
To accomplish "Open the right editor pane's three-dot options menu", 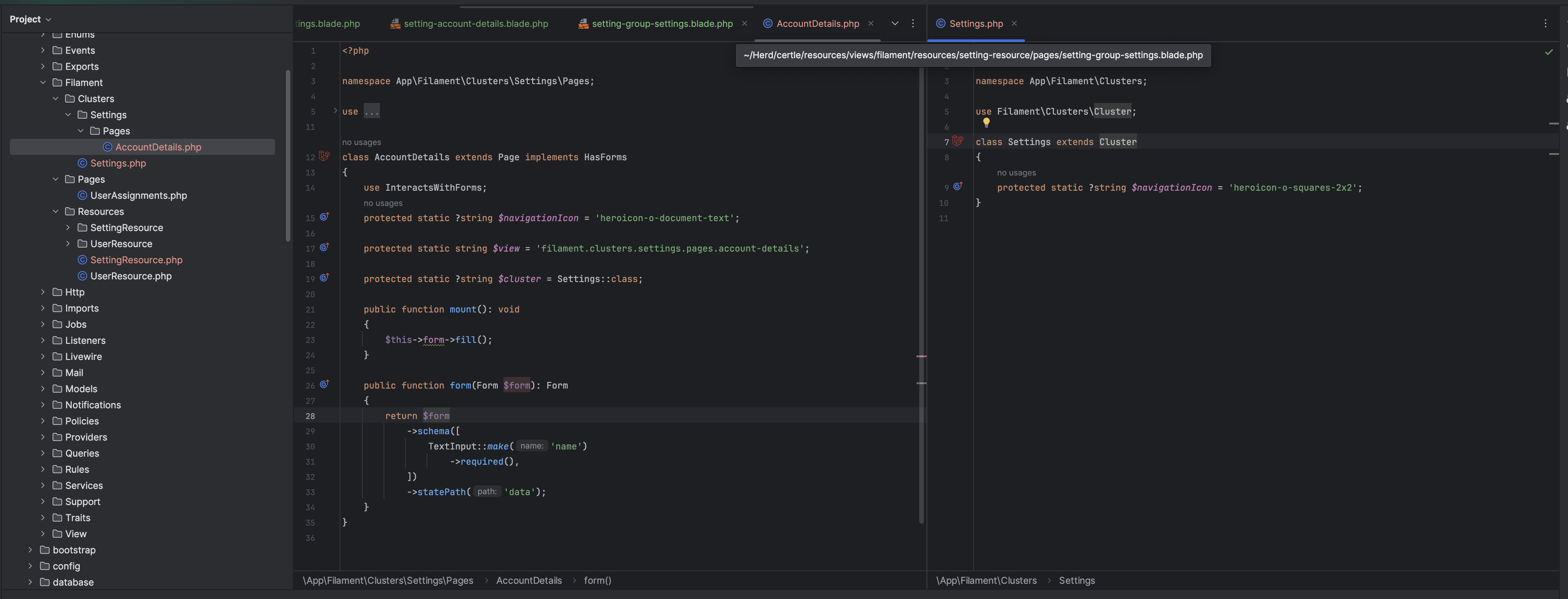I will point(1545,23).
